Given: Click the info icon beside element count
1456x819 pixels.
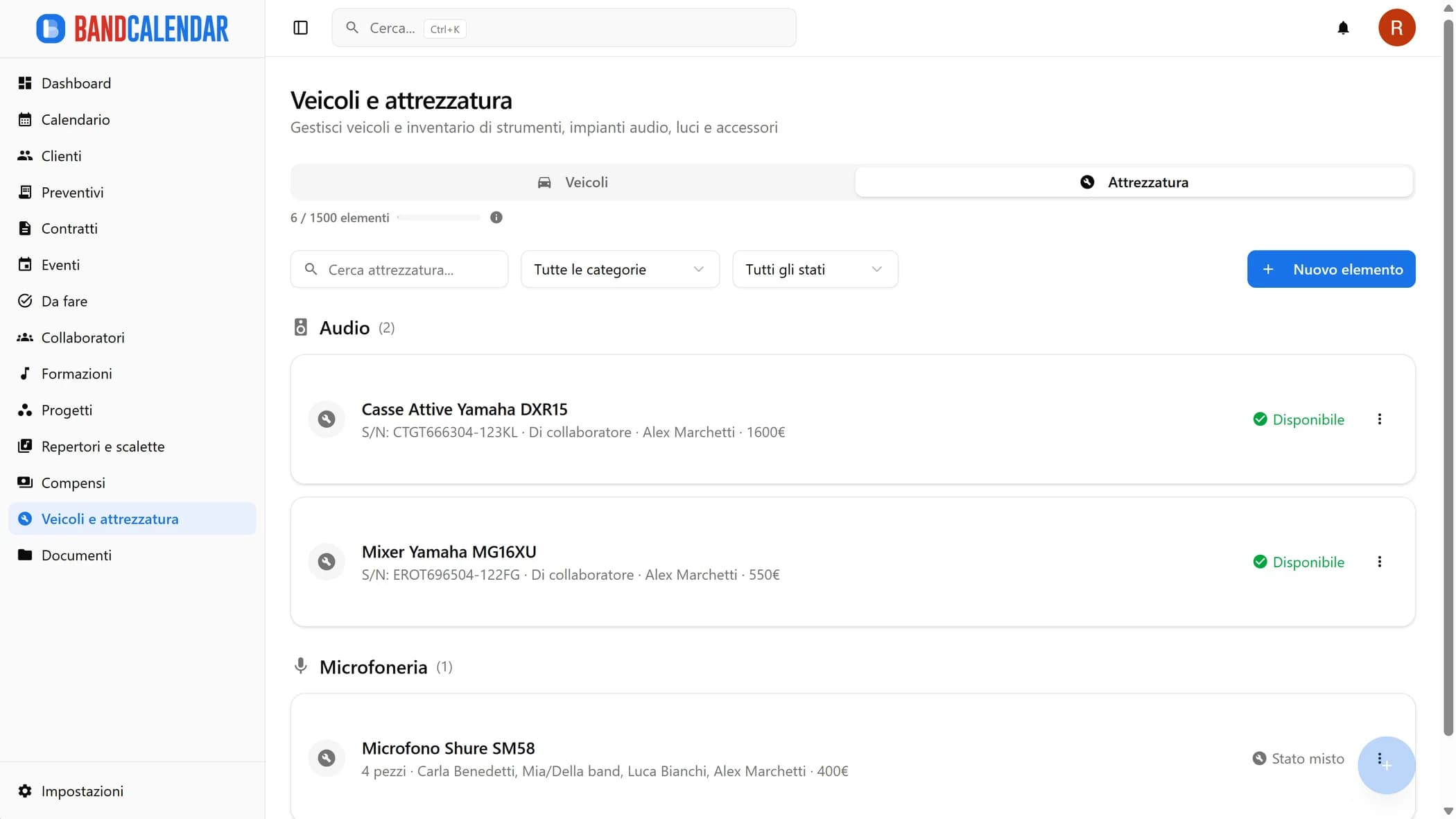Looking at the screenshot, I should tap(496, 218).
